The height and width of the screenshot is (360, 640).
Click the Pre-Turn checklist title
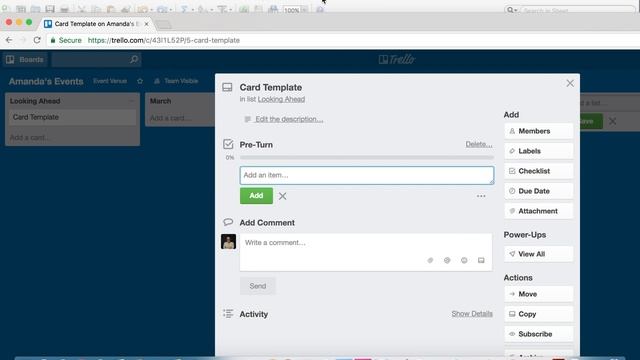click(x=256, y=144)
